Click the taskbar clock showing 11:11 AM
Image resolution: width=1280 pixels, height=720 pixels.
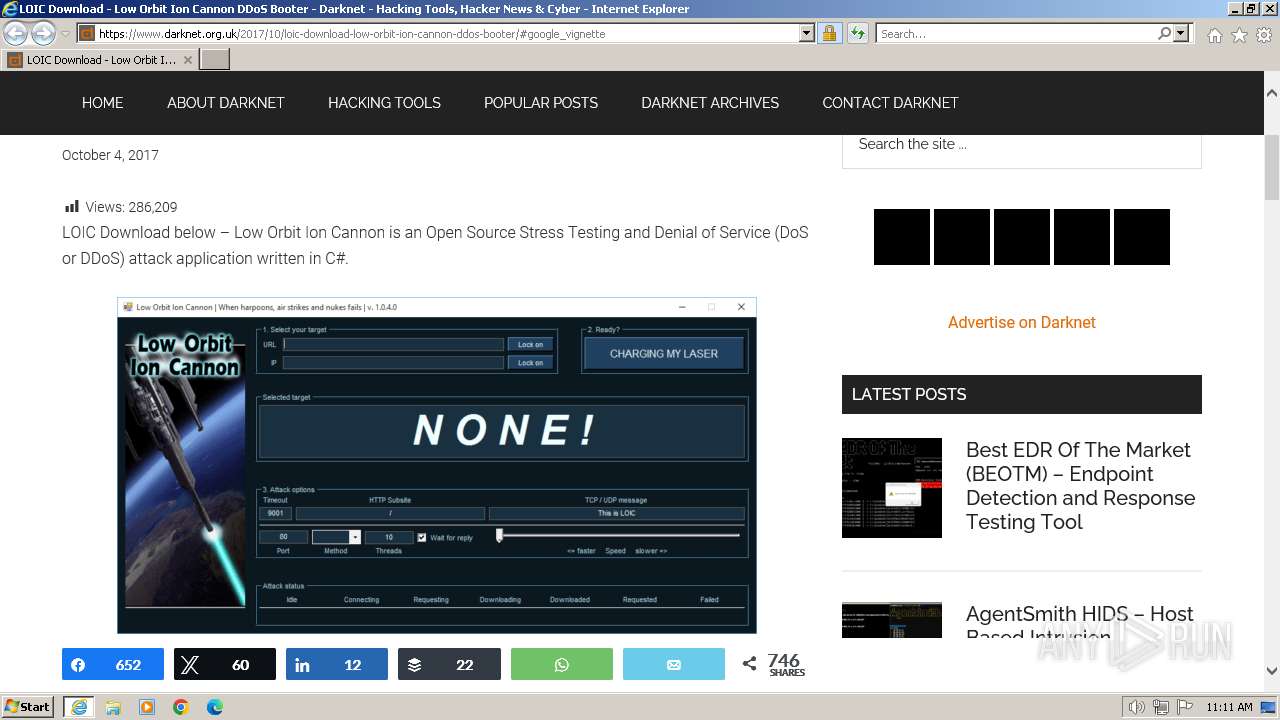[x=1229, y=707]
